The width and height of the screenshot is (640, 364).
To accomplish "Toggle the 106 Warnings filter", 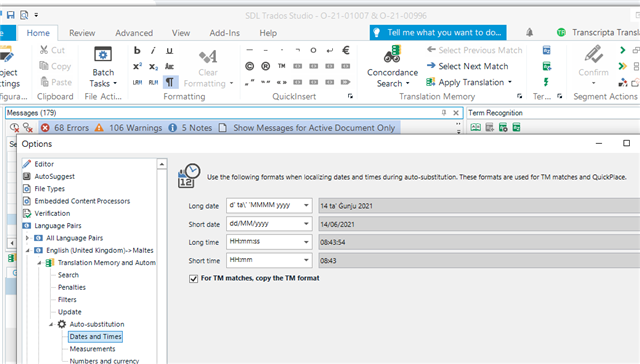I will (129, 128).
